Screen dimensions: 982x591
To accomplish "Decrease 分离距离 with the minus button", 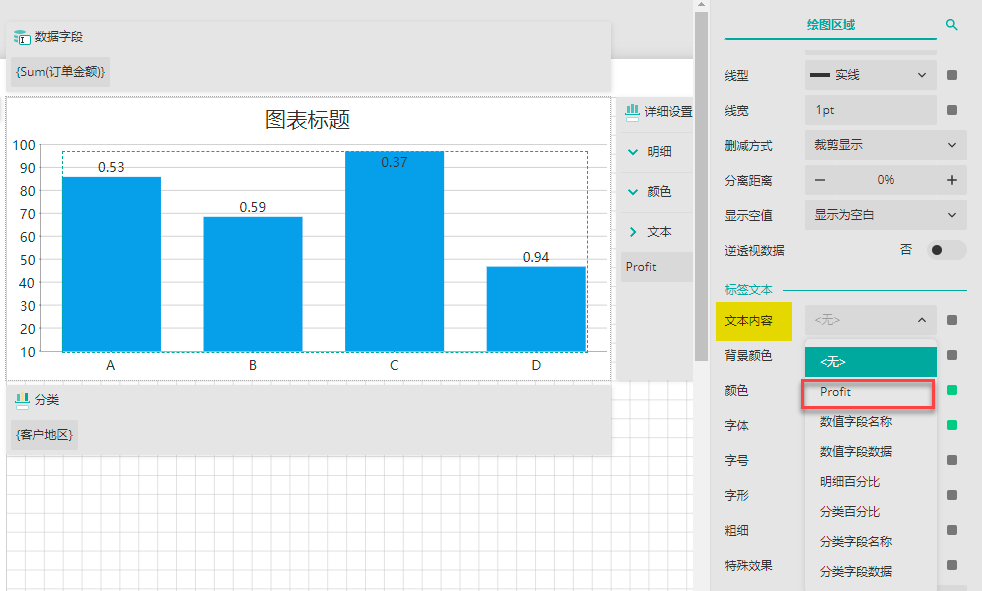I will (820, 180).
